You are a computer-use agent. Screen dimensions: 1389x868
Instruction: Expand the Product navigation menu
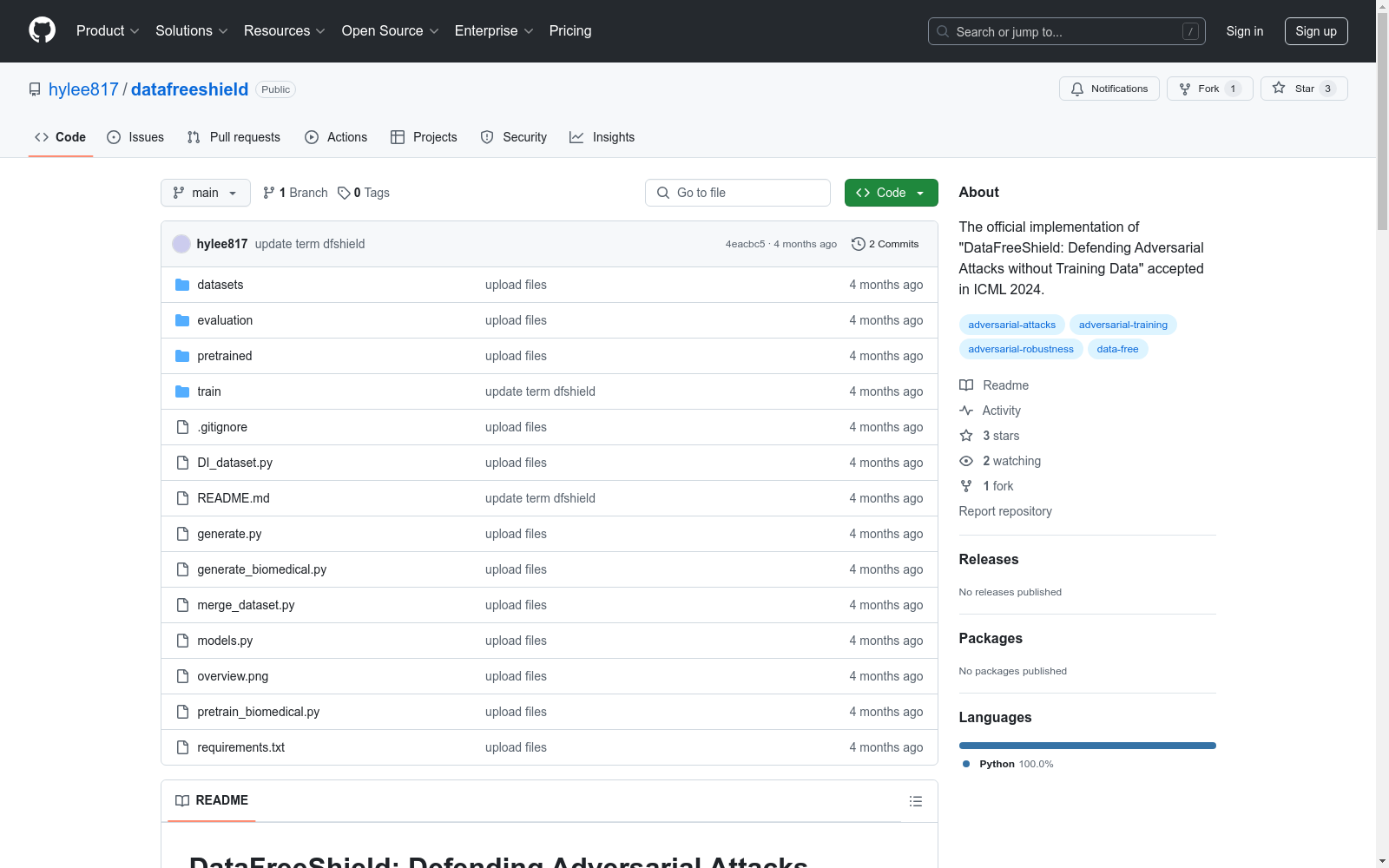tap(108, 31)
